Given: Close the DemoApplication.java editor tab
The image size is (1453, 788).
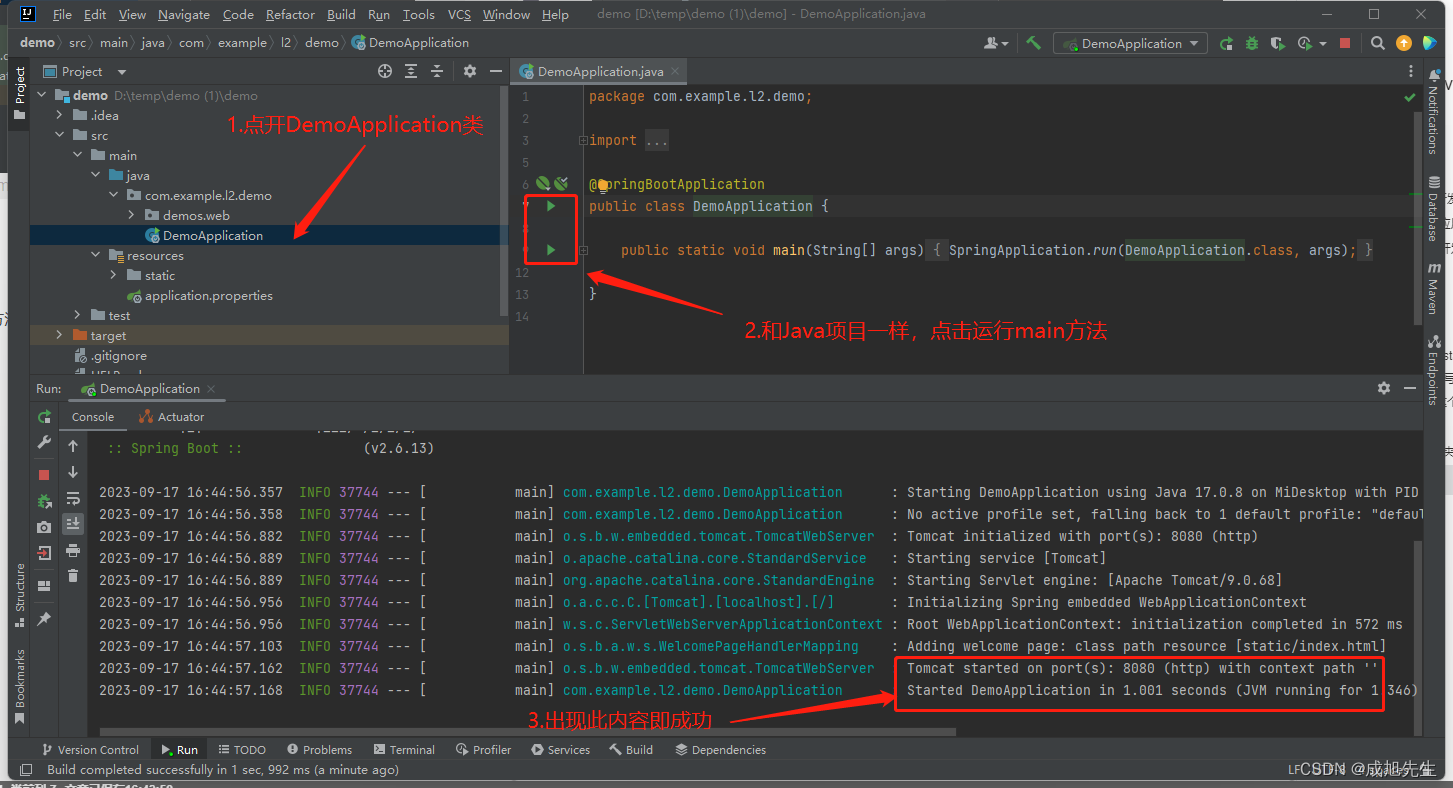Looking at the screenshot, I should pos(675,71).
